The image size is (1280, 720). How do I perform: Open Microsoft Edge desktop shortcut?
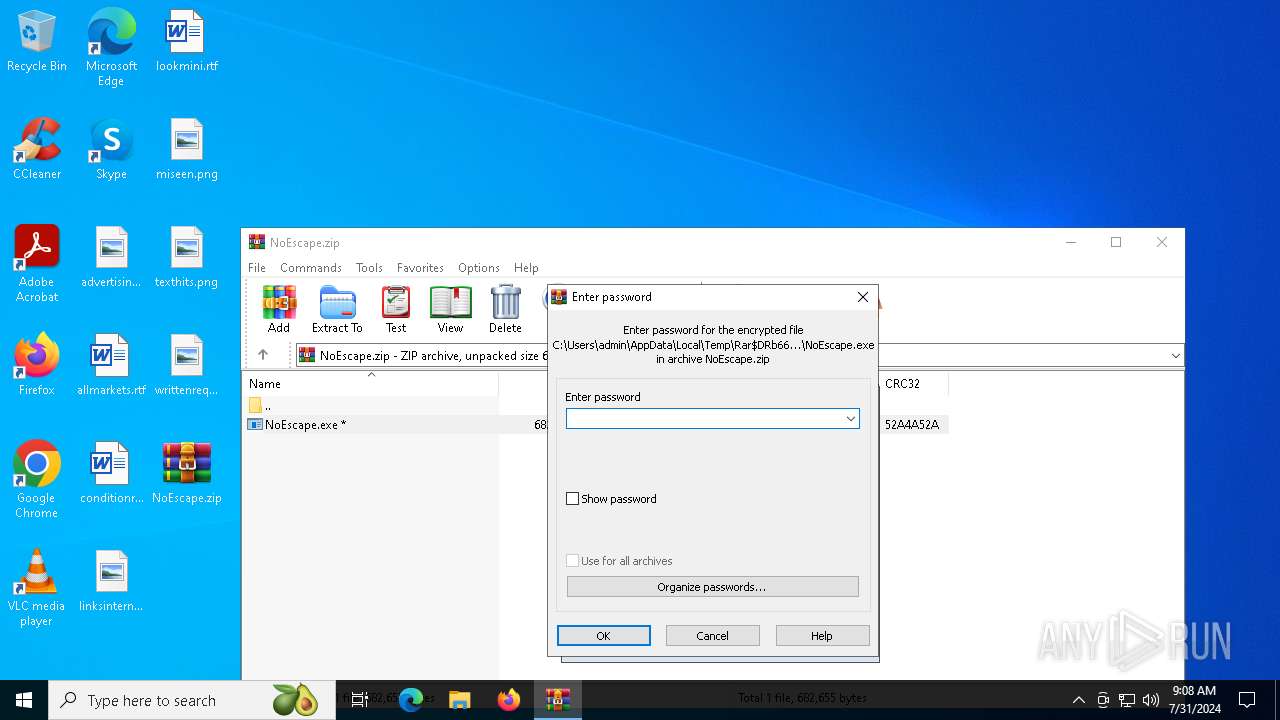coord(111,47)
